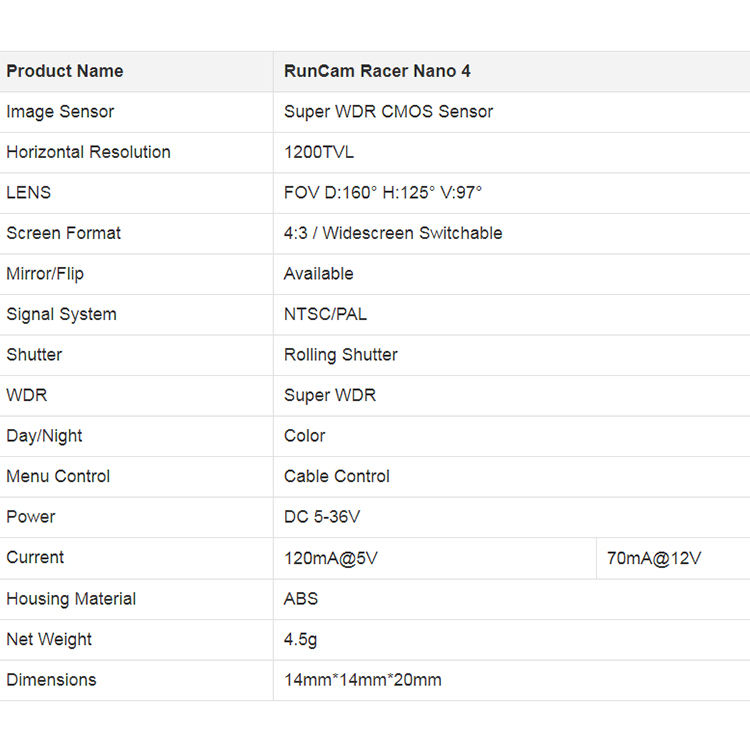This screenshot has width=750, height=750.
Task: Select the ABS material value
Action: (301, 599)
